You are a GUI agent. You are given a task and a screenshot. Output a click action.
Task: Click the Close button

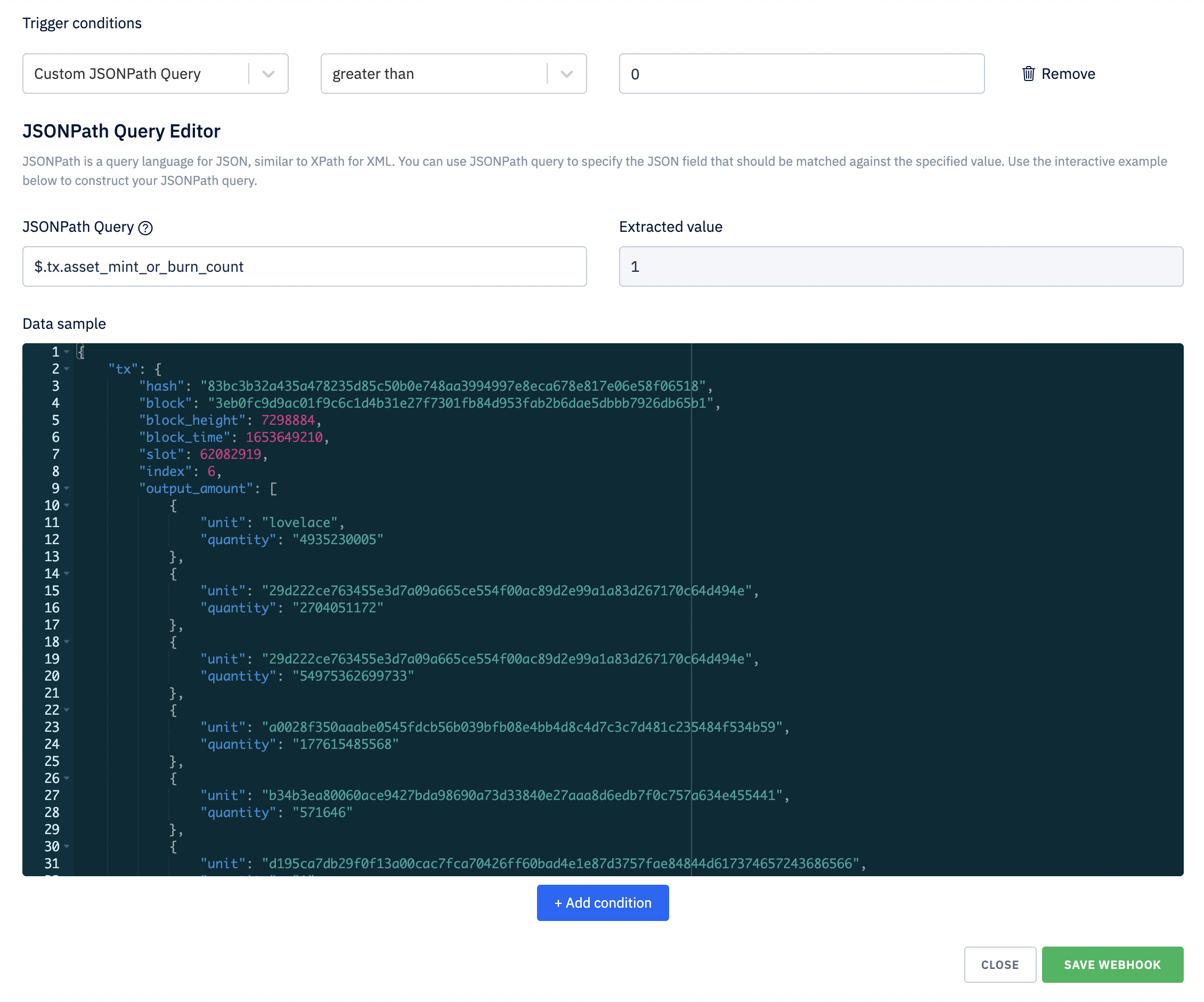coord(999,965)
